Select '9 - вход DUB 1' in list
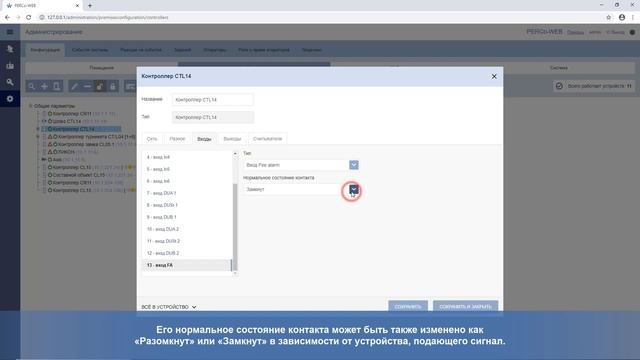The image size is (640, 360). [x=187, y=217]
